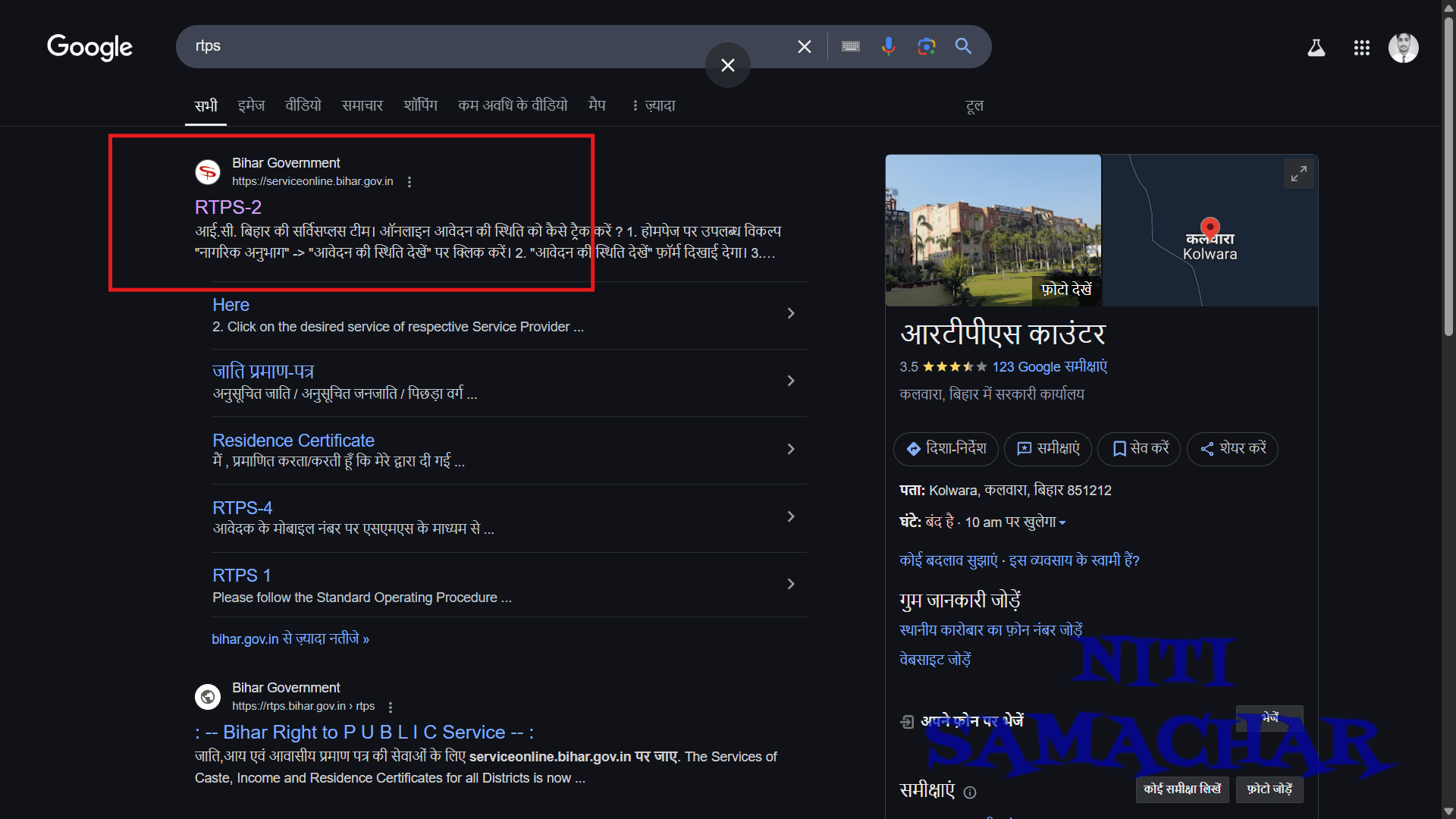Click the समीक्षाएं reviews chip button
This screenshot has height=819, width=1456.
pos(1048,449)
